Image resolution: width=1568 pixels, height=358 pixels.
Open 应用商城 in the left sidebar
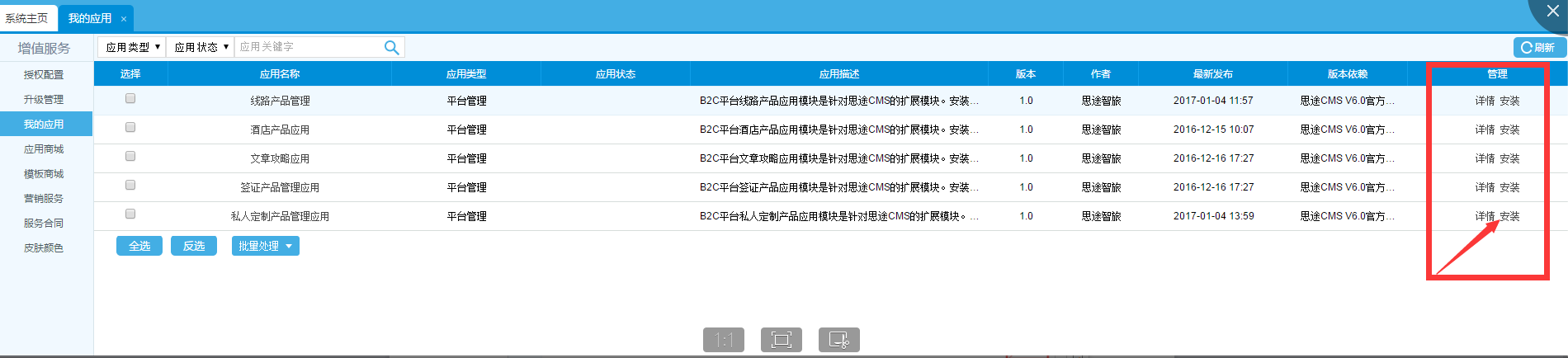tap(44, 149)
